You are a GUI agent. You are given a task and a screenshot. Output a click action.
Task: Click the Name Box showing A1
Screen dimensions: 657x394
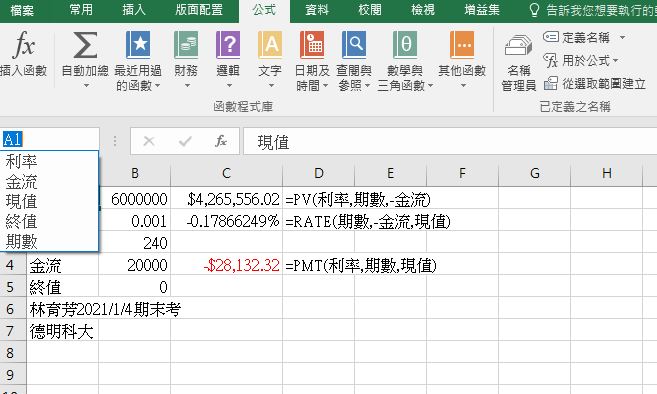point(49,139)
